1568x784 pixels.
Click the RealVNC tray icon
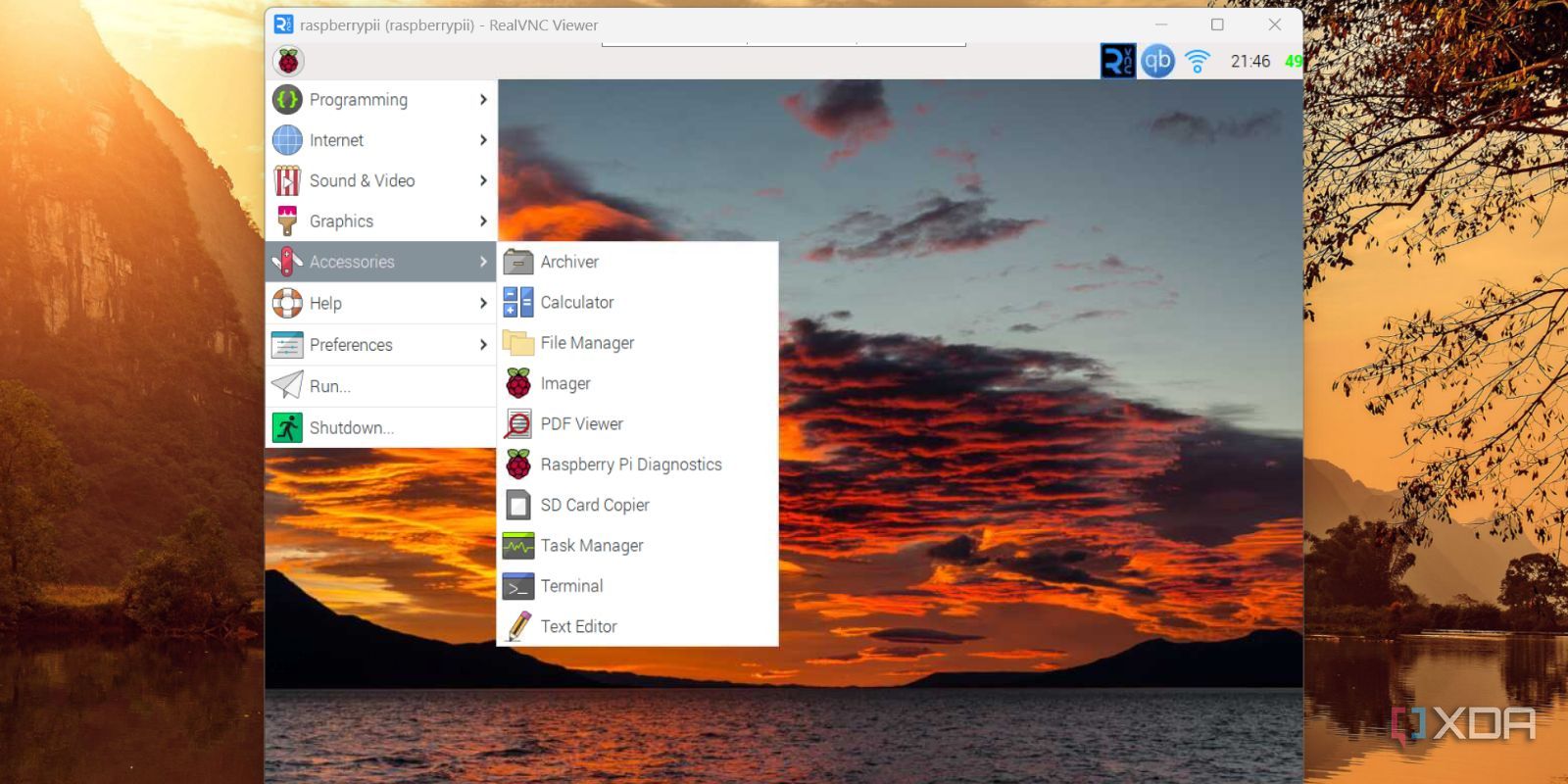[1118, 61]
